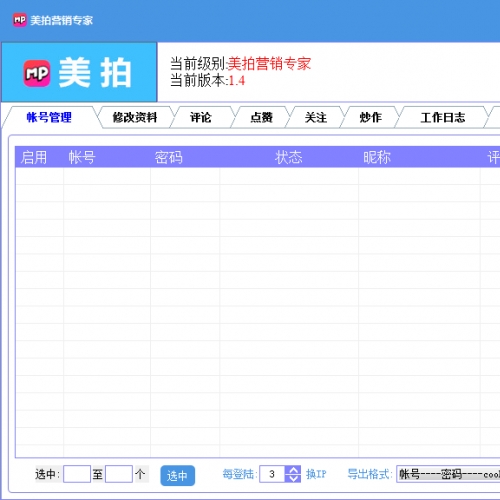Click the 昵称 column header
The image size is (500, 500).
[x=377, y=157]
